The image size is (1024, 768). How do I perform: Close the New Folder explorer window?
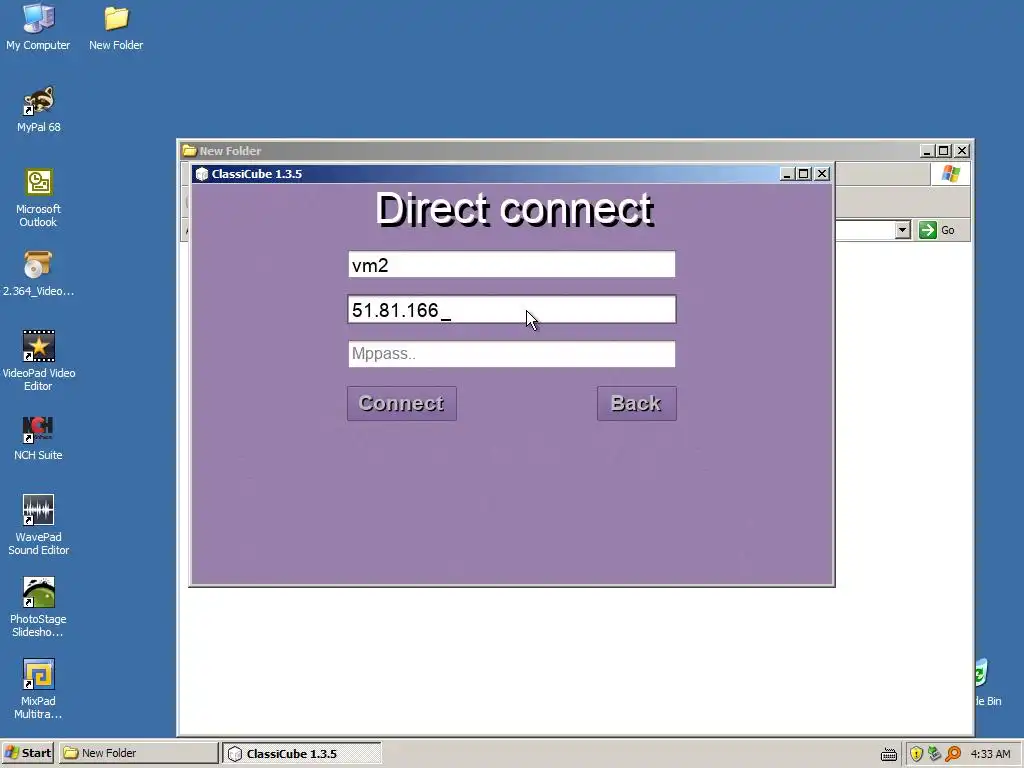point(962,151)
